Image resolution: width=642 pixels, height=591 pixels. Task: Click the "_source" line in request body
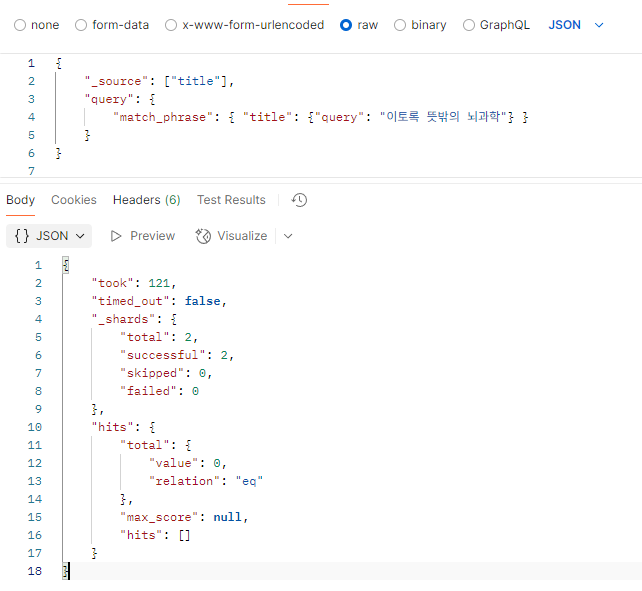(x=159, y=81)
